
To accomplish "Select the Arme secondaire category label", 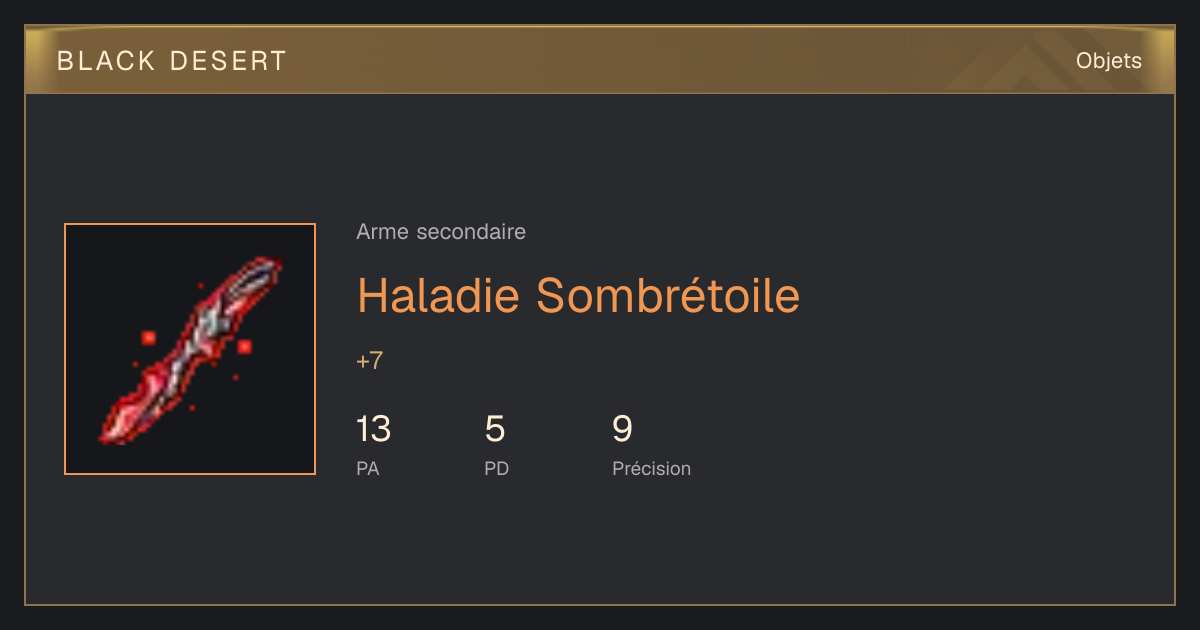I will [441, 232].
